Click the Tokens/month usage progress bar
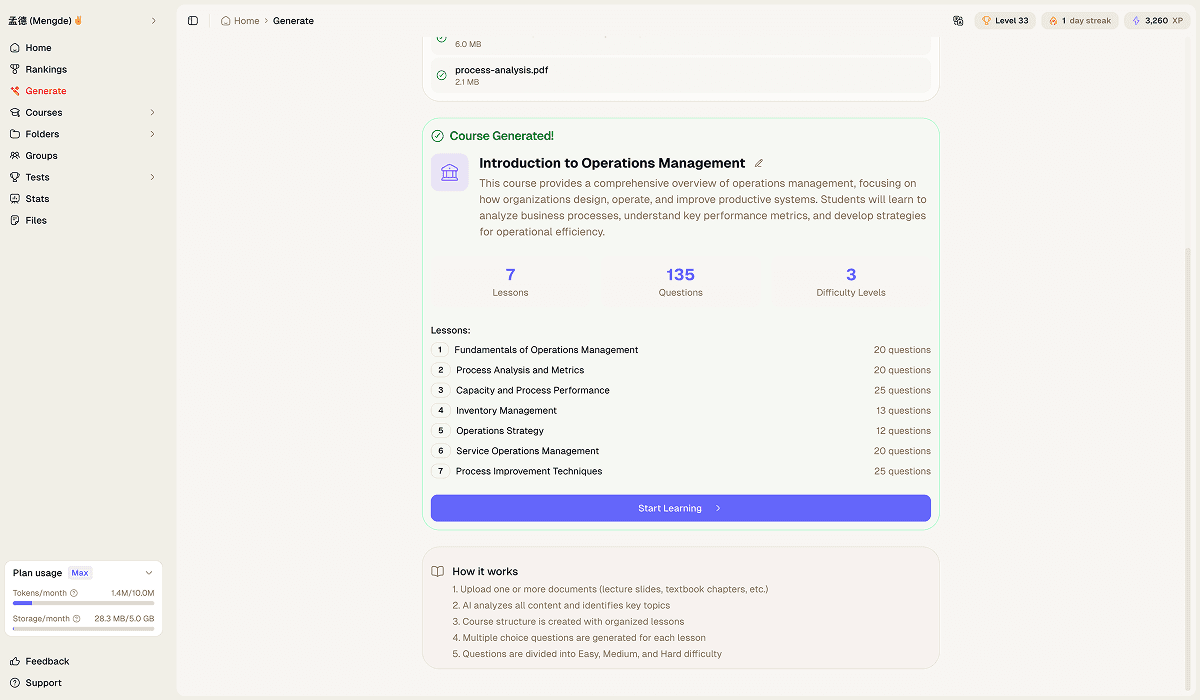This screenshot has width=1200, height=700. pos(83,603)
